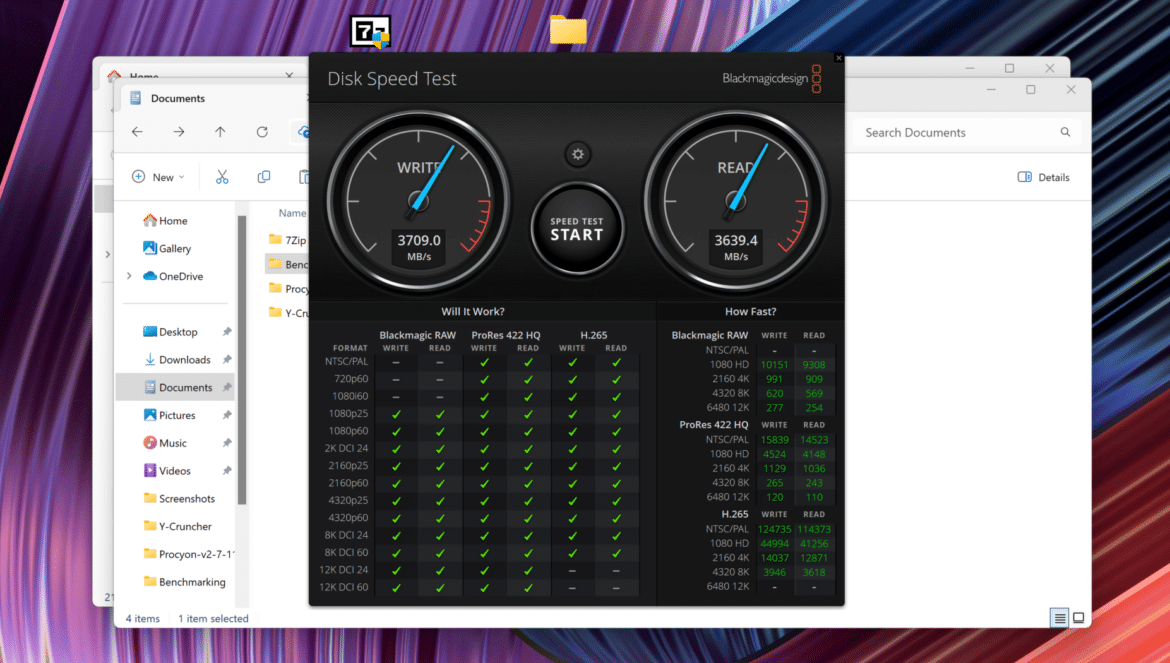The width and height of the screenshot is (1170, 663).
Task: Click the 124735 H.265 write value
Action: point(774,529)
